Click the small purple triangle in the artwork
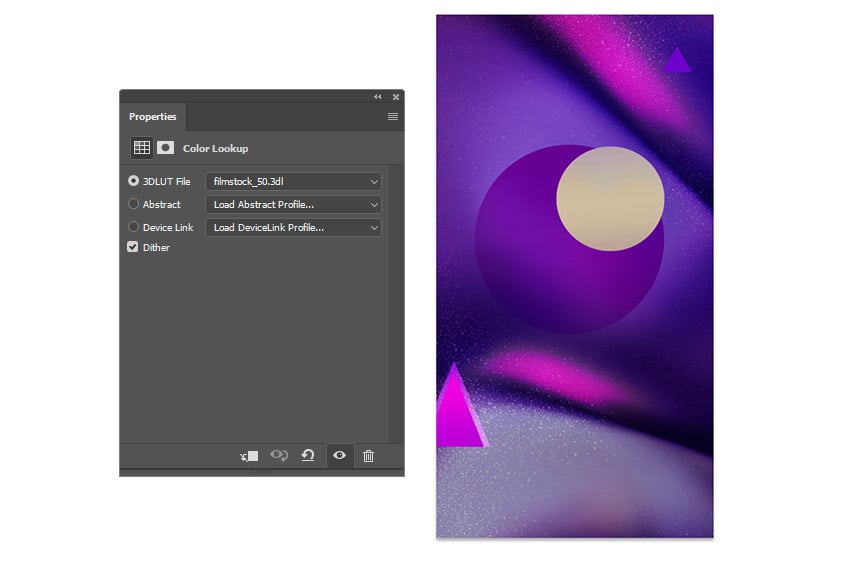This screenshot has height=564, width=850. 678,61
